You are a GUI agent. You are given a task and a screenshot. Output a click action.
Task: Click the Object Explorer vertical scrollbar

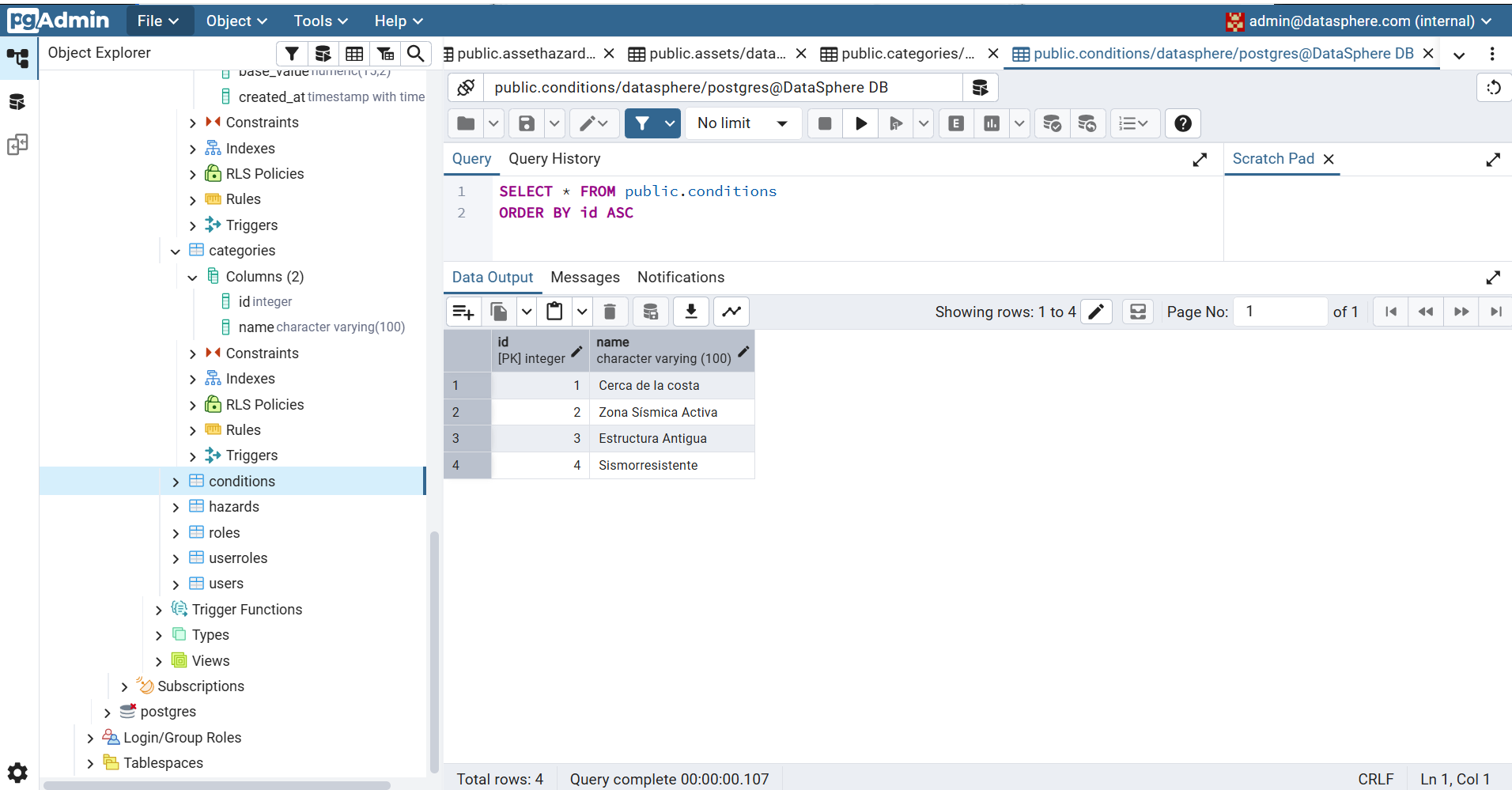pyautogui.click(x=434, y=652)
